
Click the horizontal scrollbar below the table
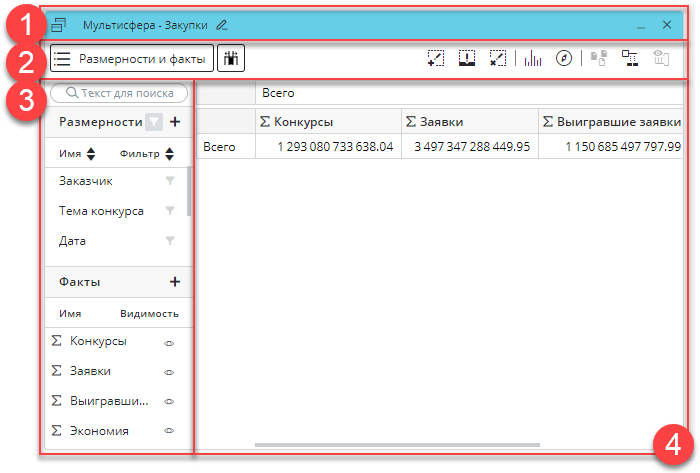click(397, 445)
